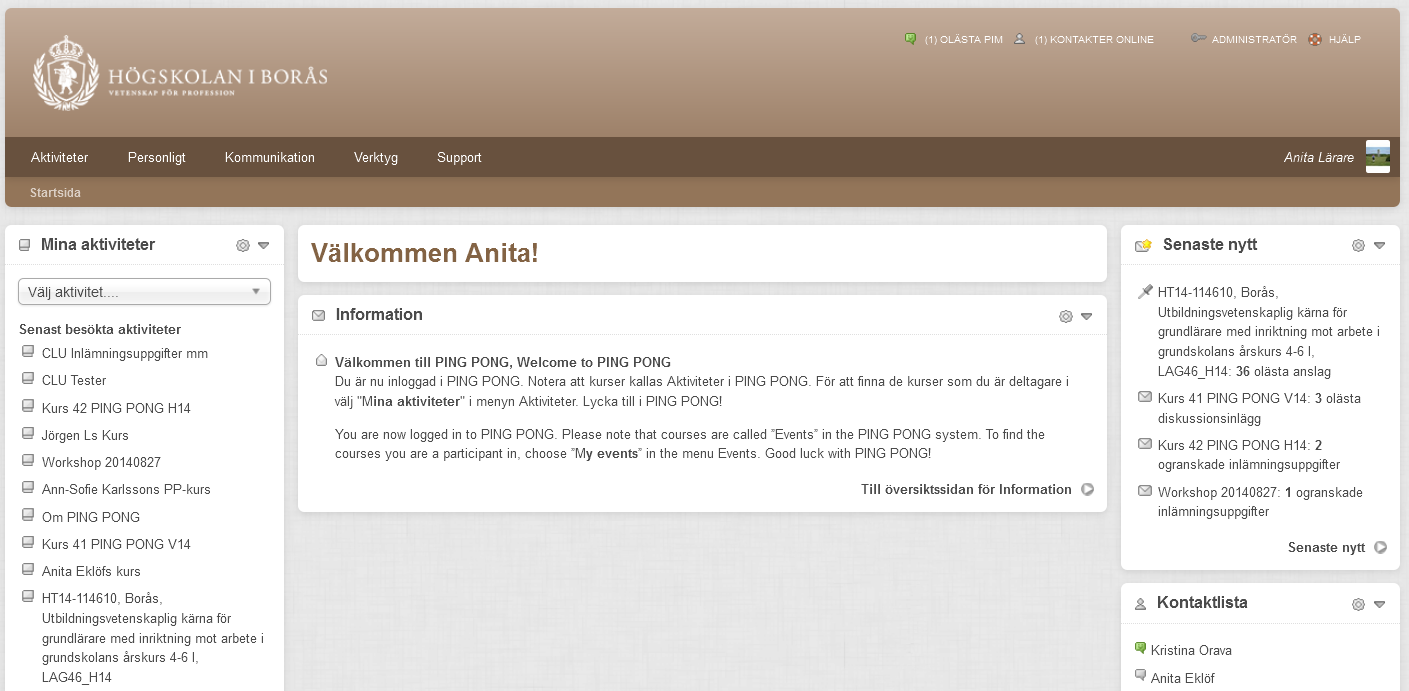Click the Mina aktiviteter book icon
This screenshot has width=1409, height=691.
coord(25,245)
